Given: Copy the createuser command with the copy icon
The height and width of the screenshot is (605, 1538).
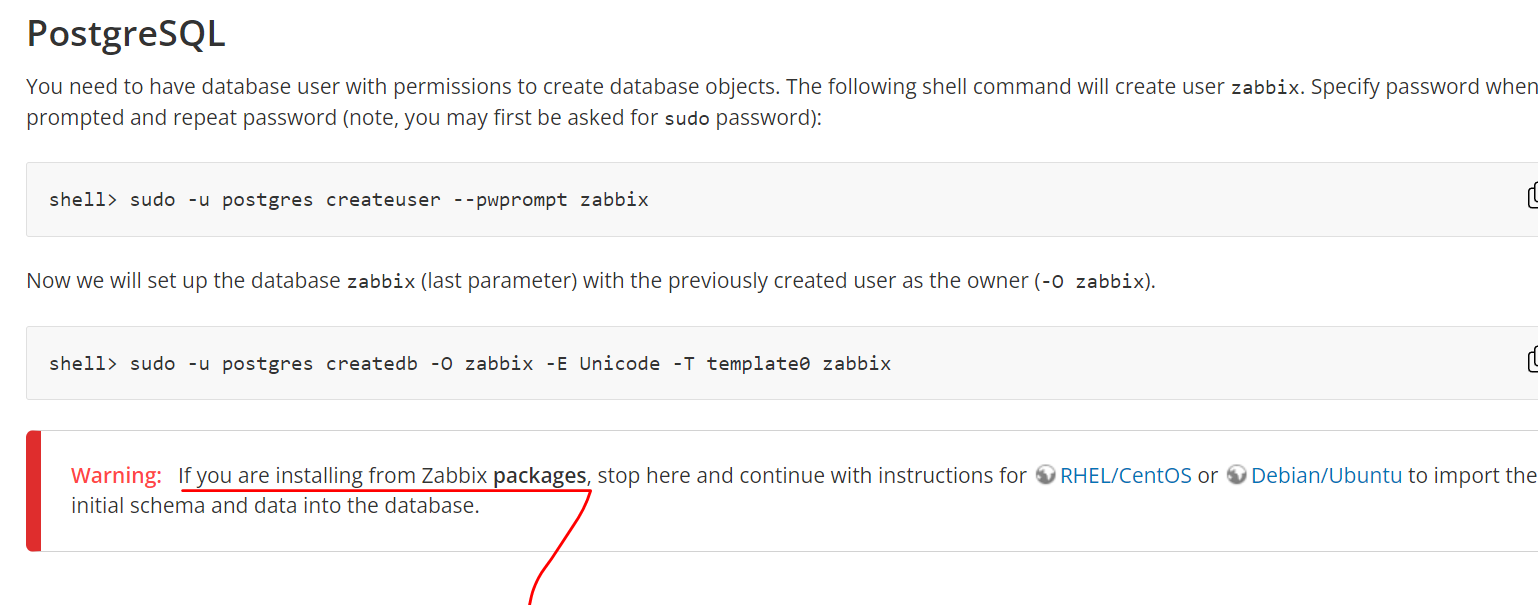Looking at the screenshot, I should 1532,196.
